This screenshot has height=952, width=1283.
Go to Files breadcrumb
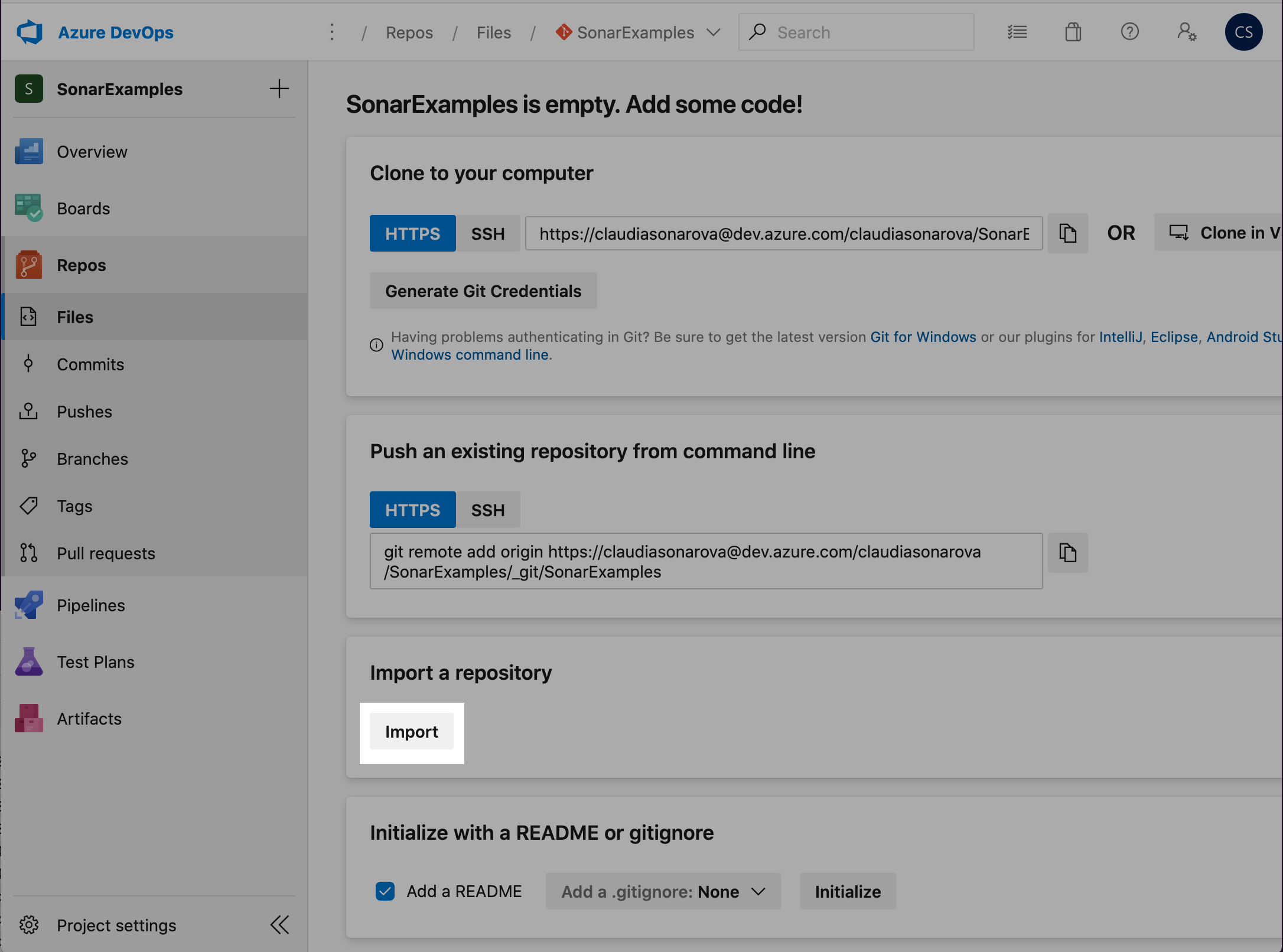click(x=494, y=32)
